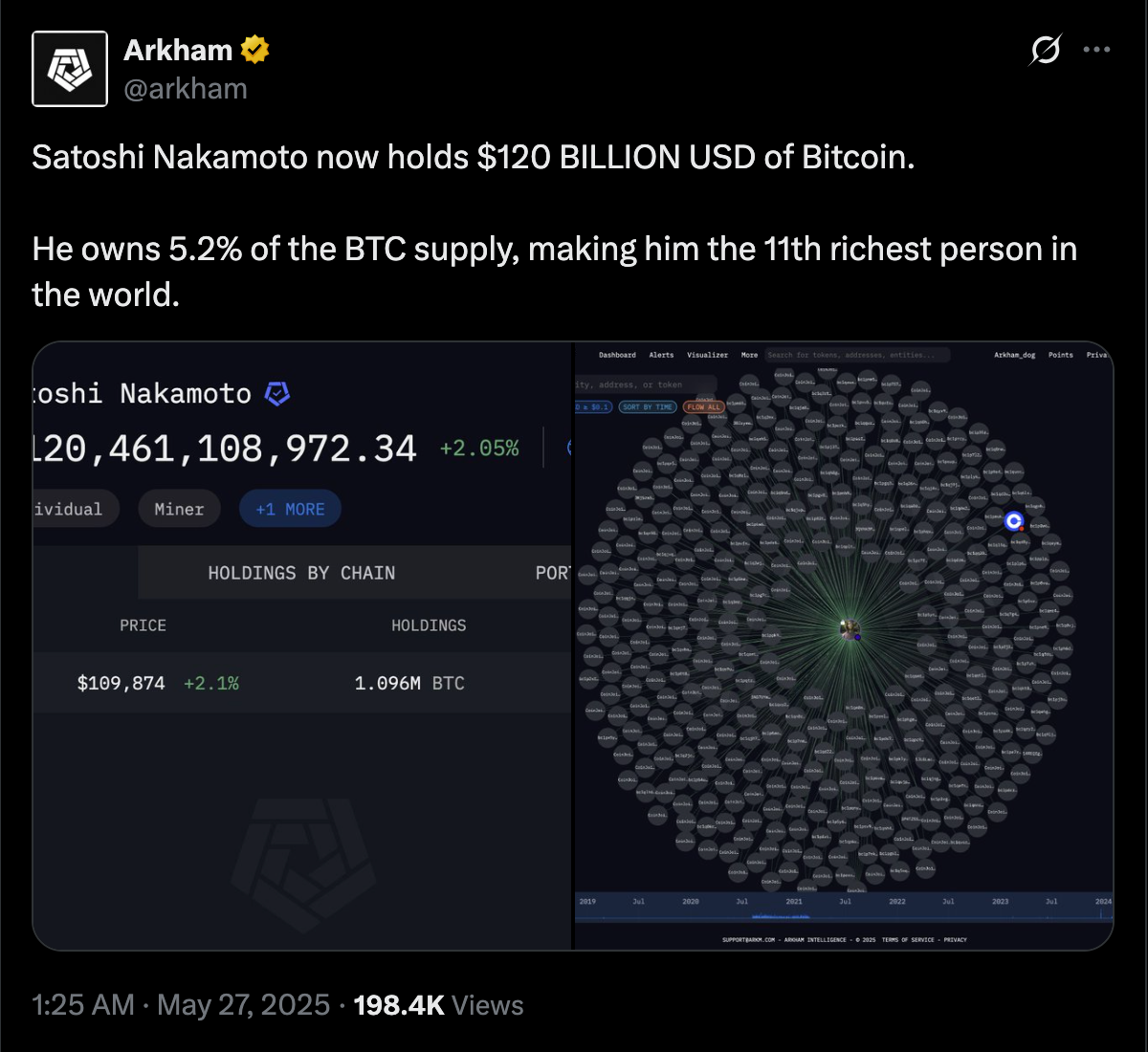Open Arkham's profile avatar
1148x1052 pixels.
click(x=70, y=69)
